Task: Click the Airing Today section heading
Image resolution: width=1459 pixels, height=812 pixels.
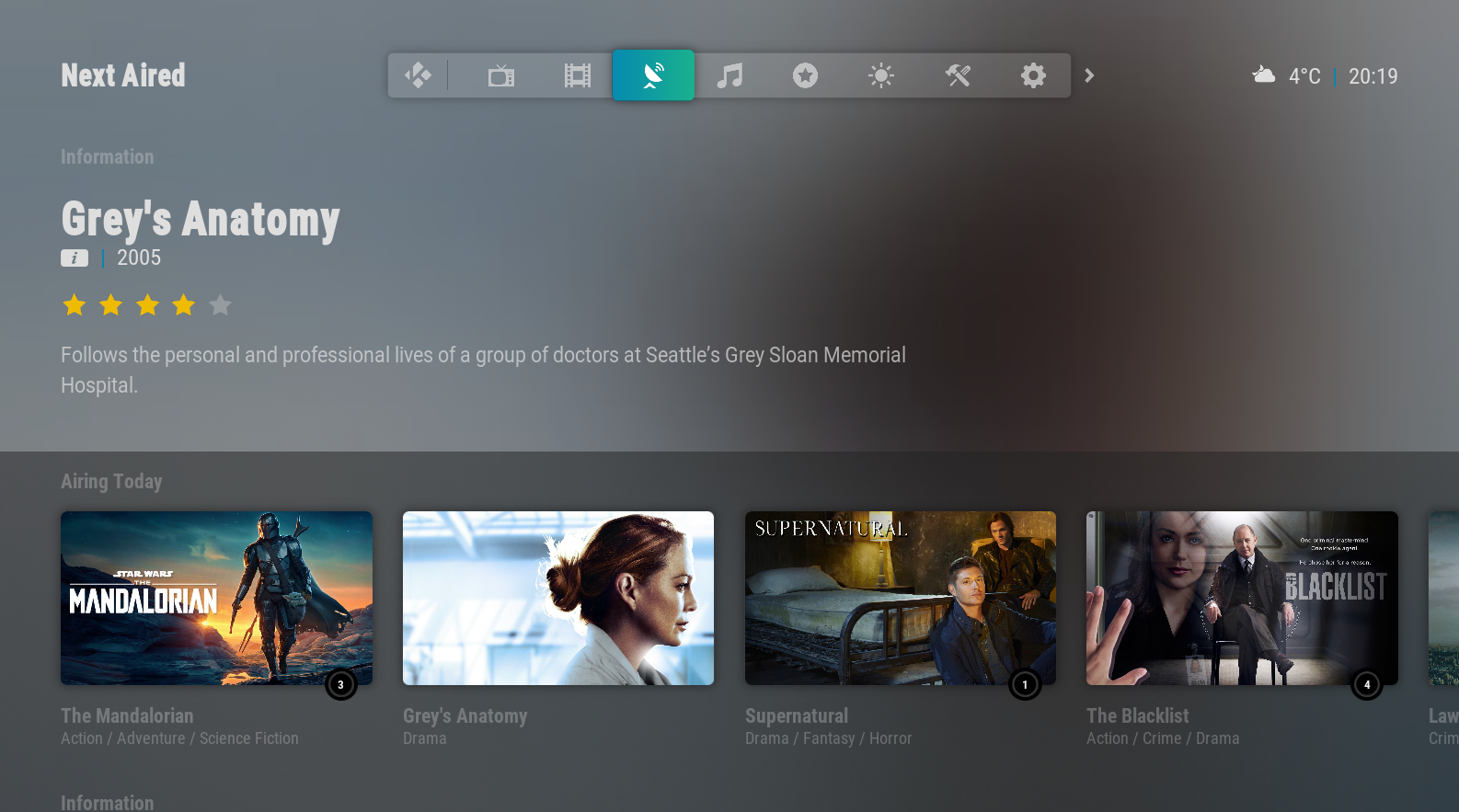Action: pos(111,481)
